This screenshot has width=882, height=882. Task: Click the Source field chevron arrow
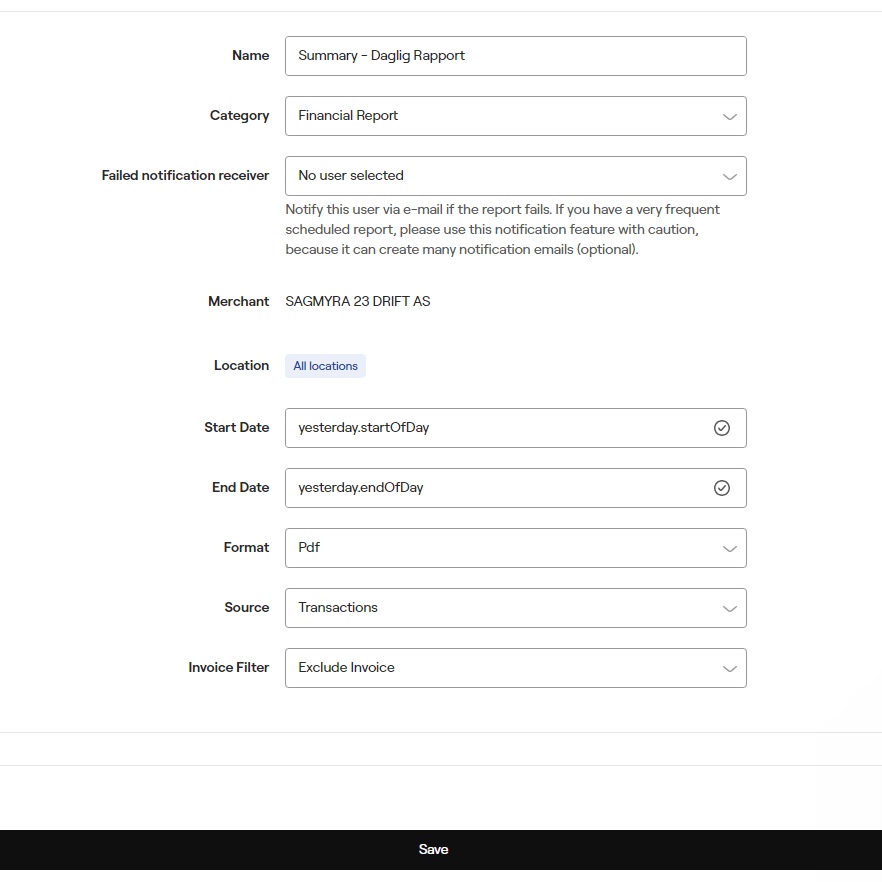(729, 609)
